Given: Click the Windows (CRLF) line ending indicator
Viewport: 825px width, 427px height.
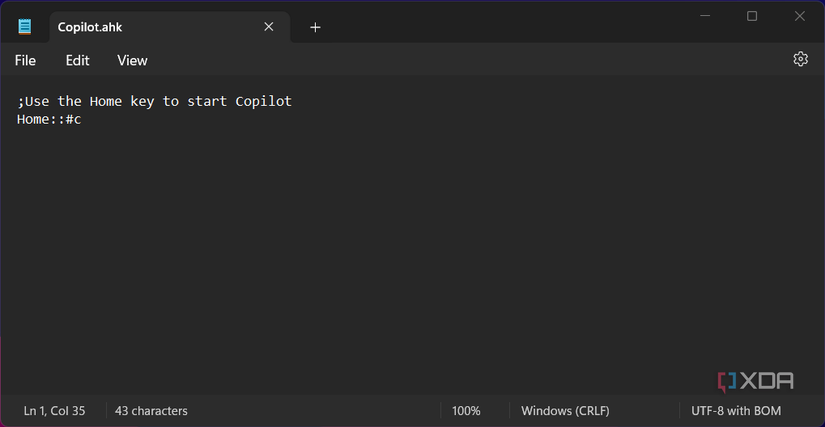Looking at the screenshot, I should click(x=565, y=411).
